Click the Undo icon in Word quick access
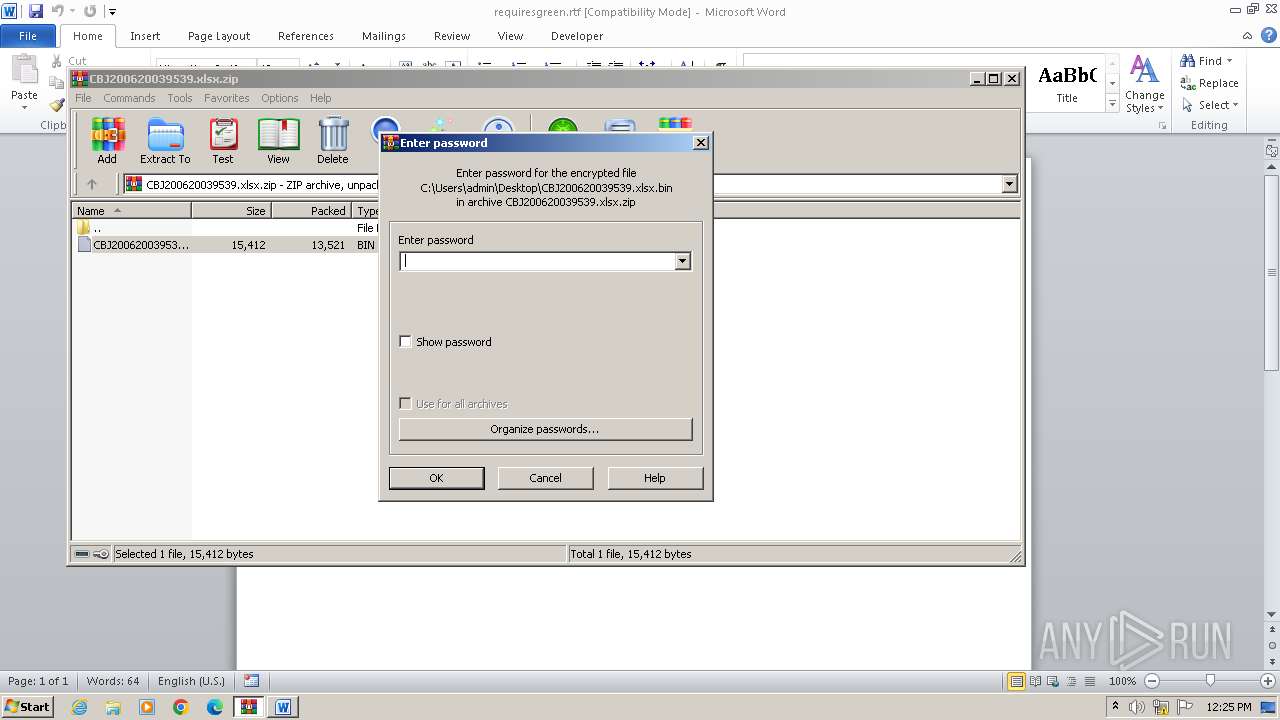The image size is (1280, 720). pyautogui.click(x=58, y=11)
